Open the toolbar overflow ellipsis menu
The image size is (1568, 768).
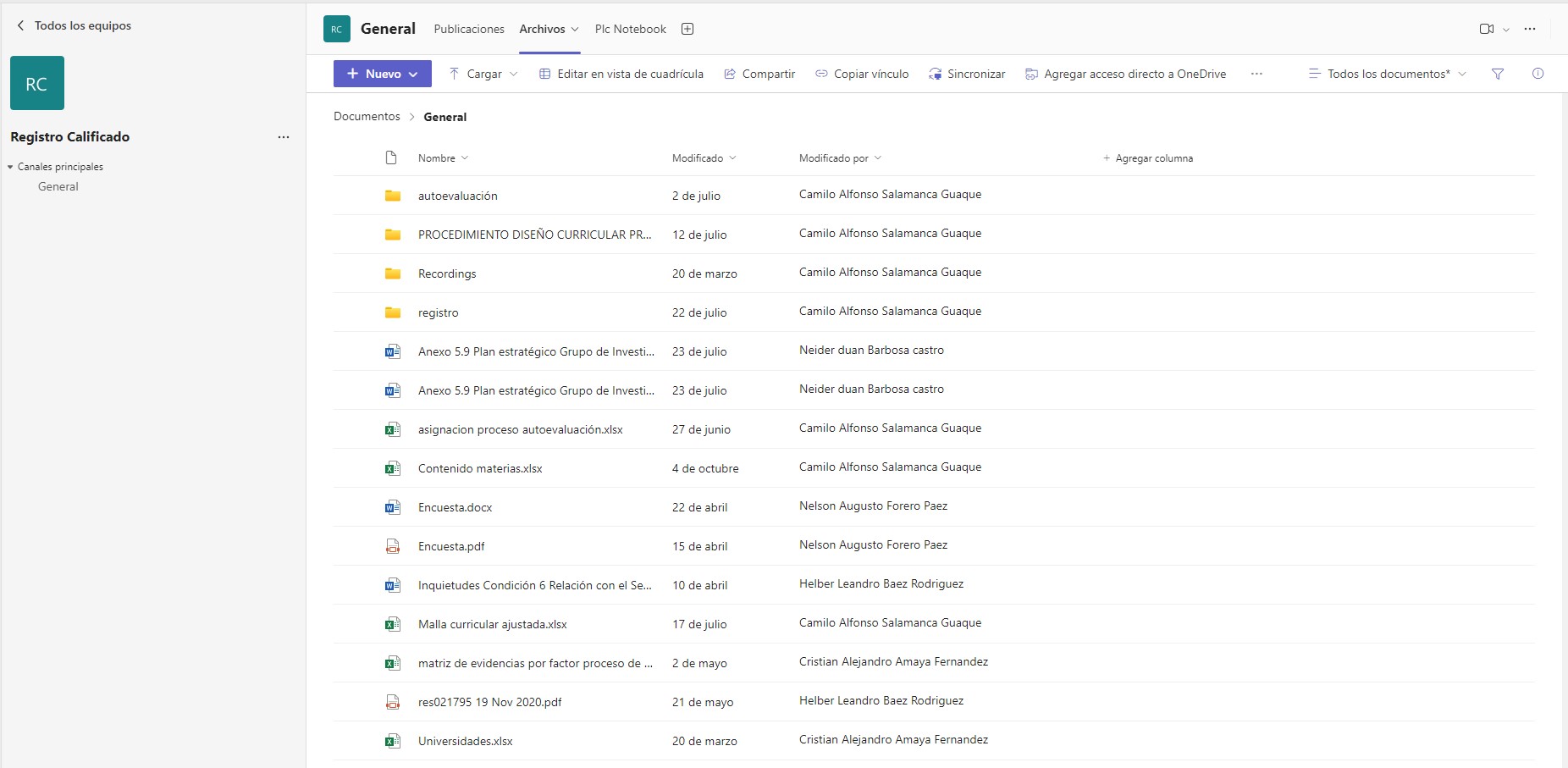[x=1256, y=74]
